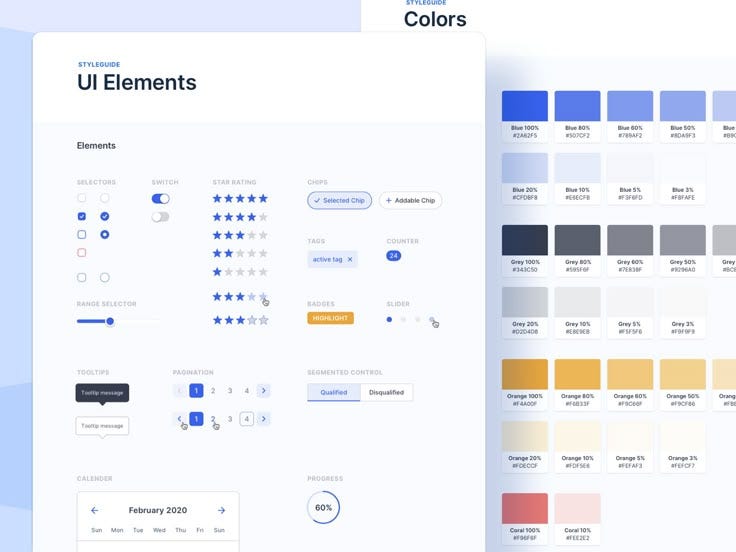Image resolution: width=736 pixels, height=552 pixels.
Task: Select the filled radio button with center dot
Action: (x=105, y=235)
